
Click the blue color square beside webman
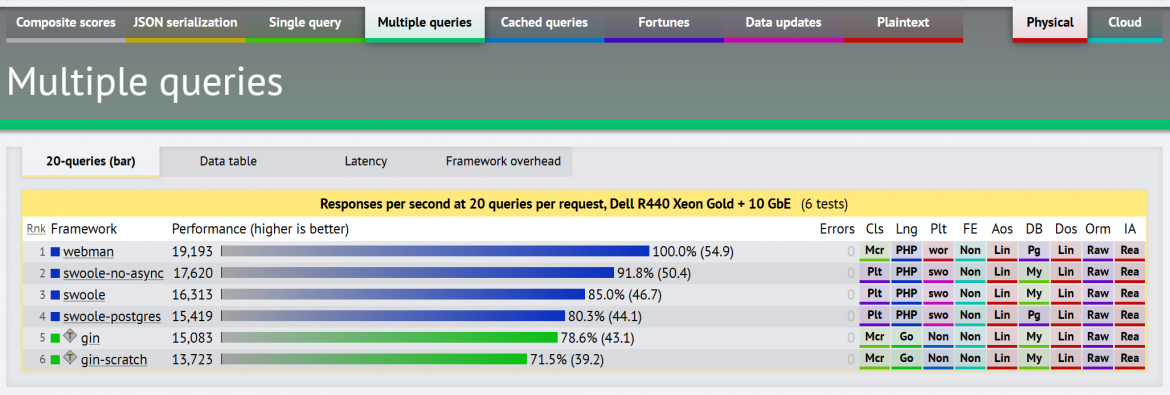pos(55,251)
